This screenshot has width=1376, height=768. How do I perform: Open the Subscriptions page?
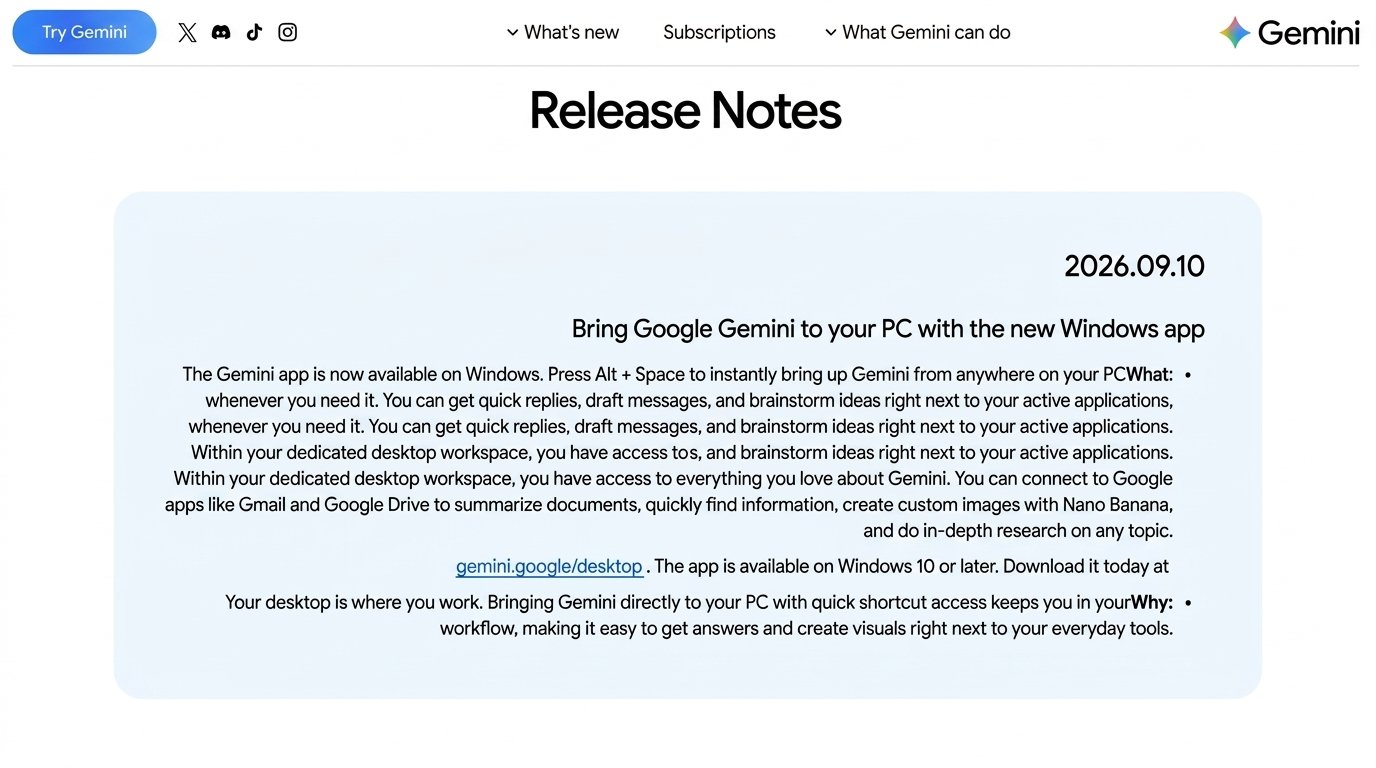719,32
